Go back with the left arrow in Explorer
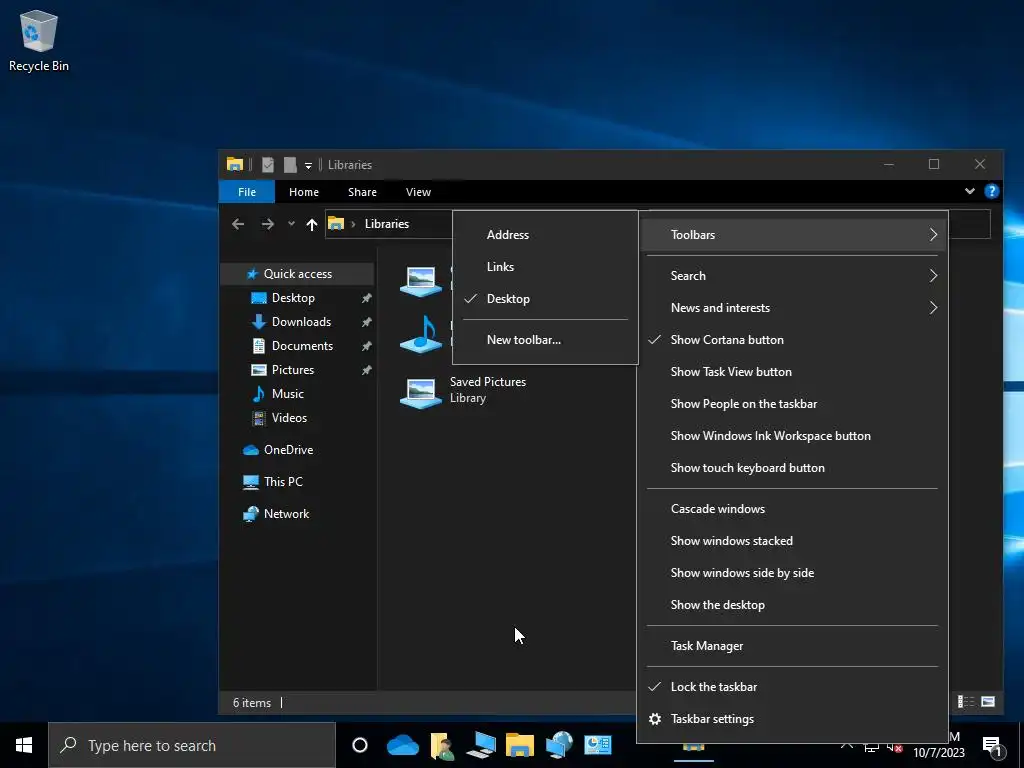 pos(238,224)
